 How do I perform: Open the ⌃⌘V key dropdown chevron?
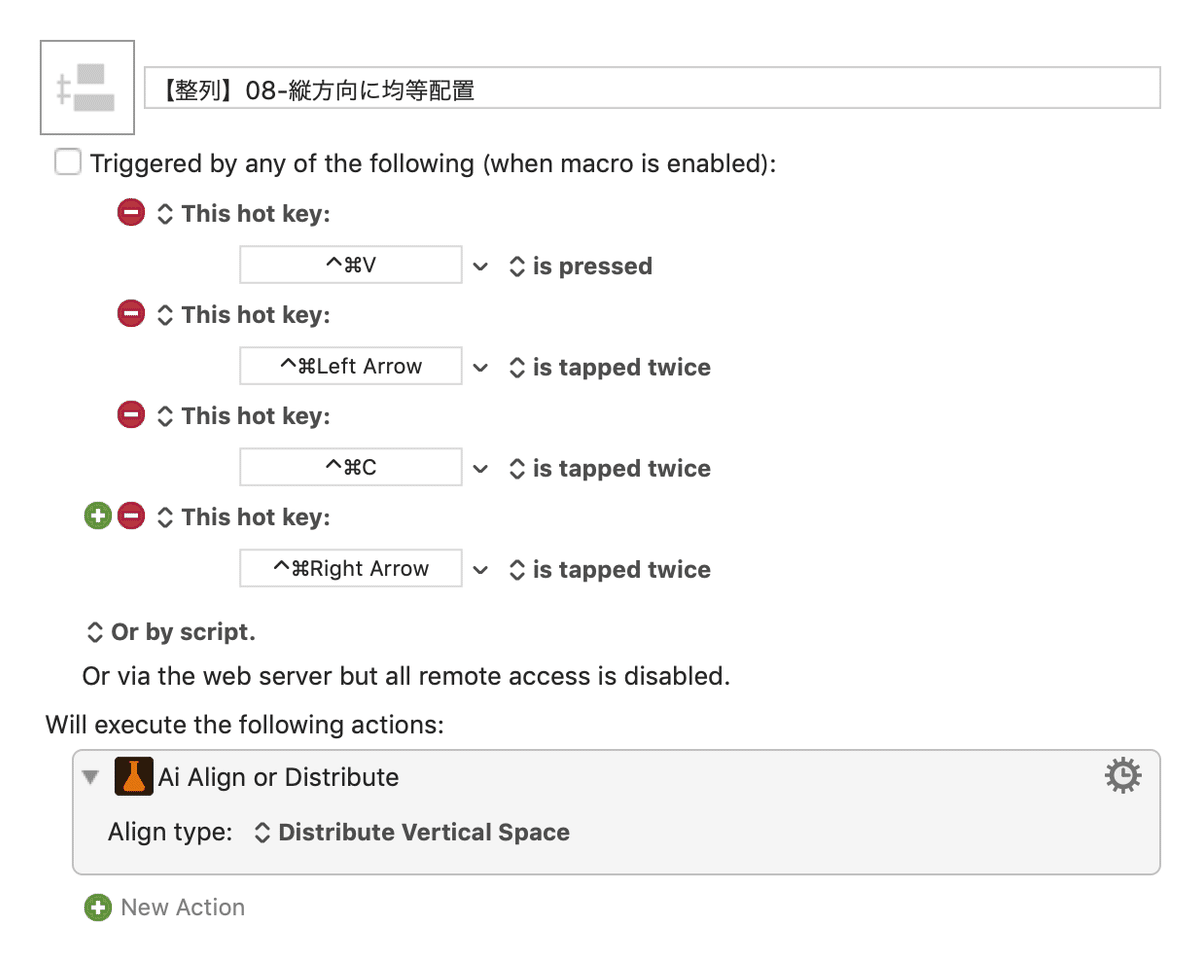[x=481, y=266]
